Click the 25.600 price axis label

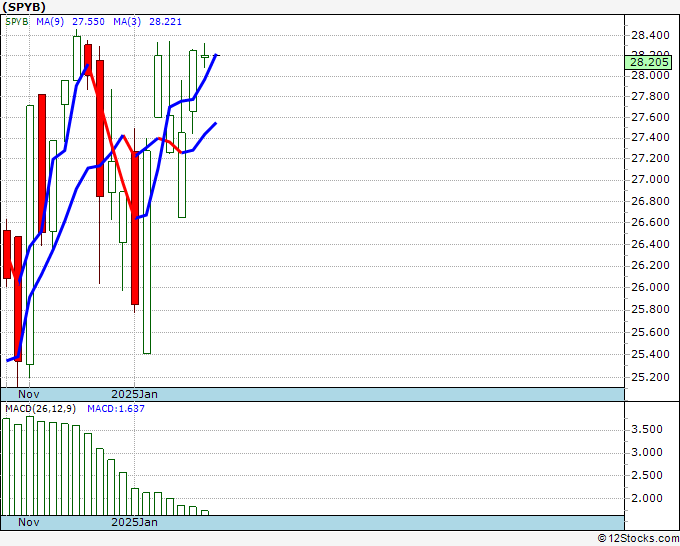pos(650,332)
